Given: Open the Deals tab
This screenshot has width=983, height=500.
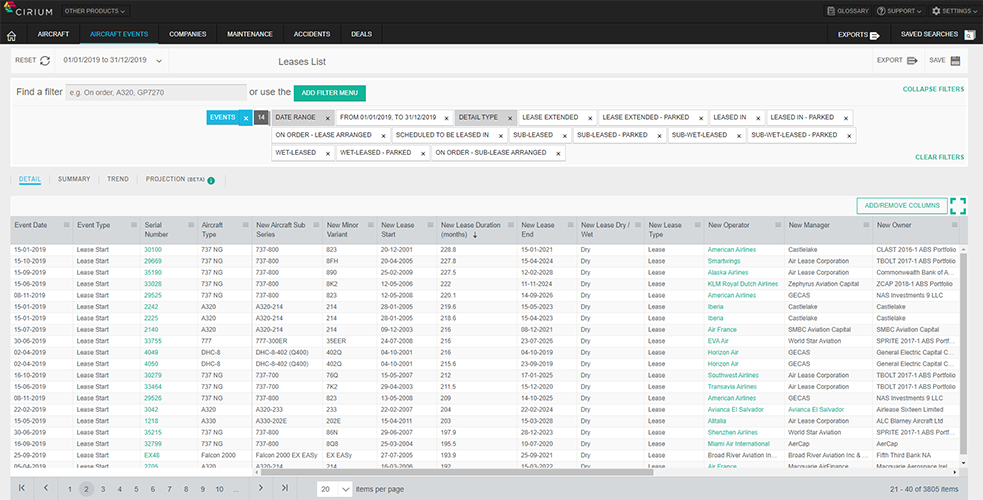Looking at the screenshot, I should click(x=361, y=34).
